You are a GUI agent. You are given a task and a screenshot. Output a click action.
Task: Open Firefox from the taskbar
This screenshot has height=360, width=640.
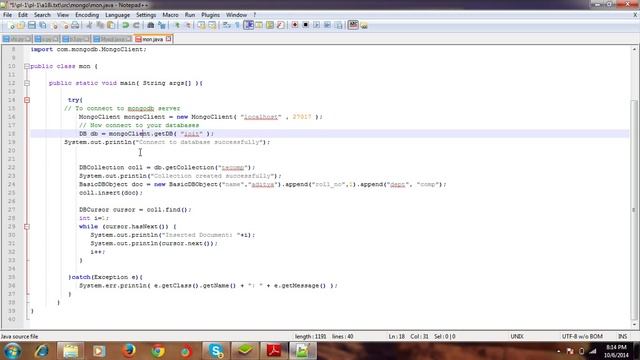pyautogui.click(x=129, y=351)
